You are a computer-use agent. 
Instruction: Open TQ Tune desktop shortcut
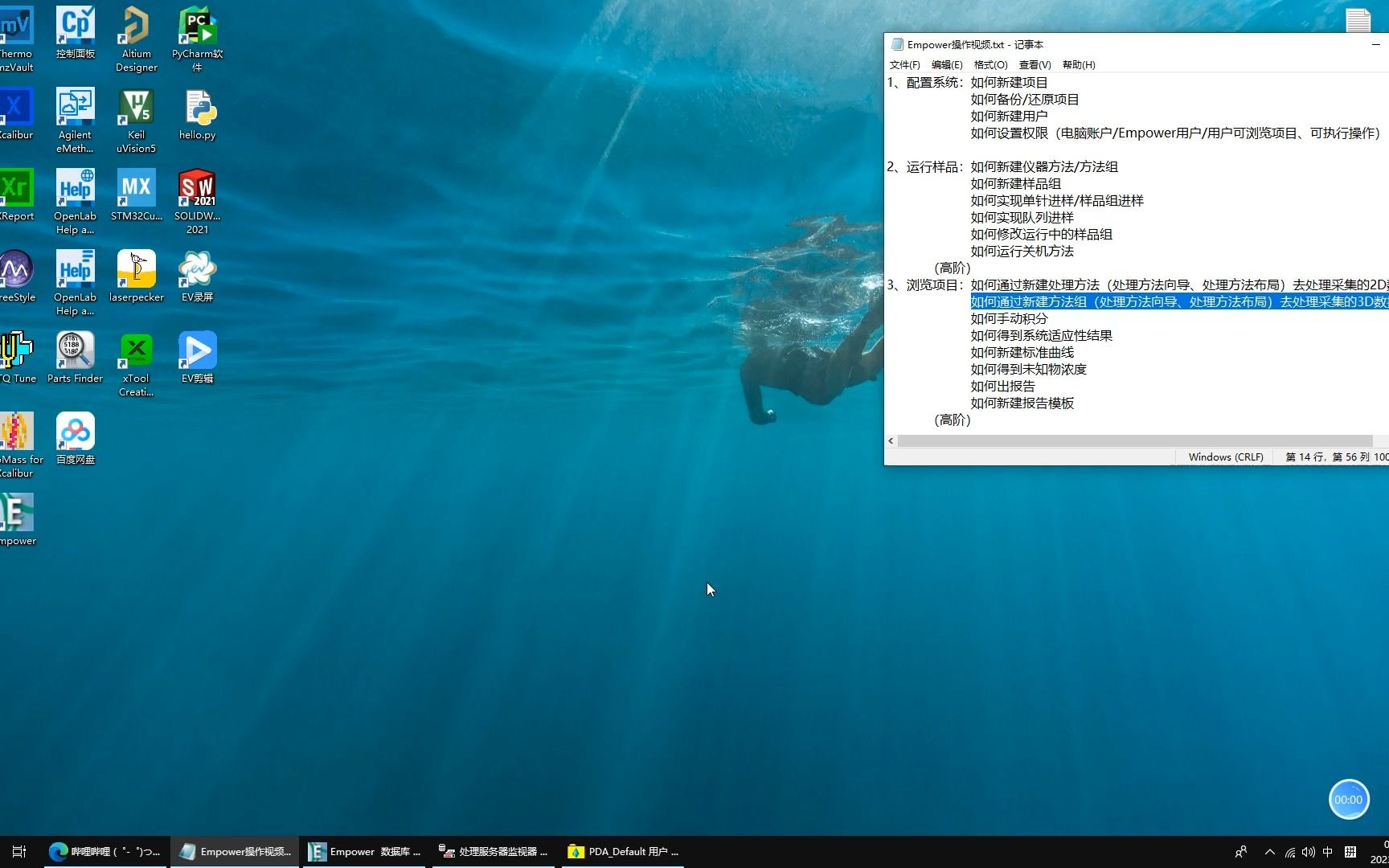click(17, 357)
